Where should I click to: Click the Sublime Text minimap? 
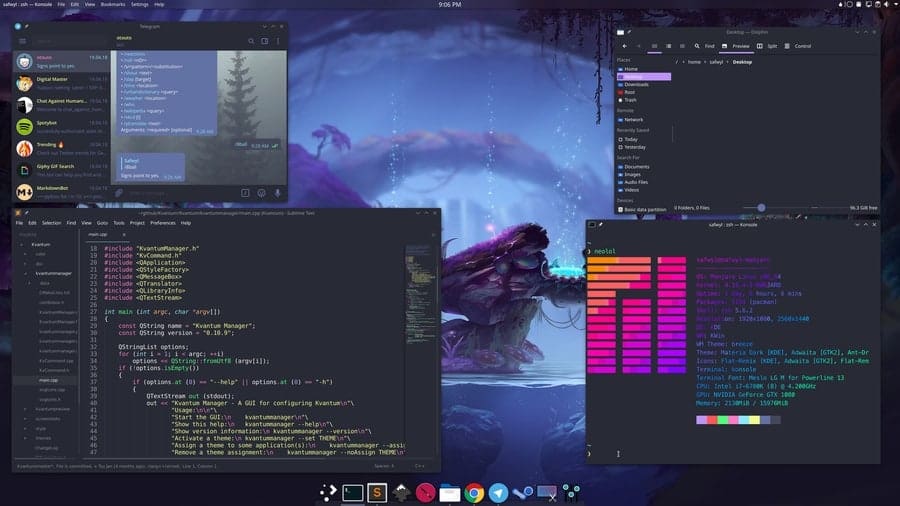point(421,295)
